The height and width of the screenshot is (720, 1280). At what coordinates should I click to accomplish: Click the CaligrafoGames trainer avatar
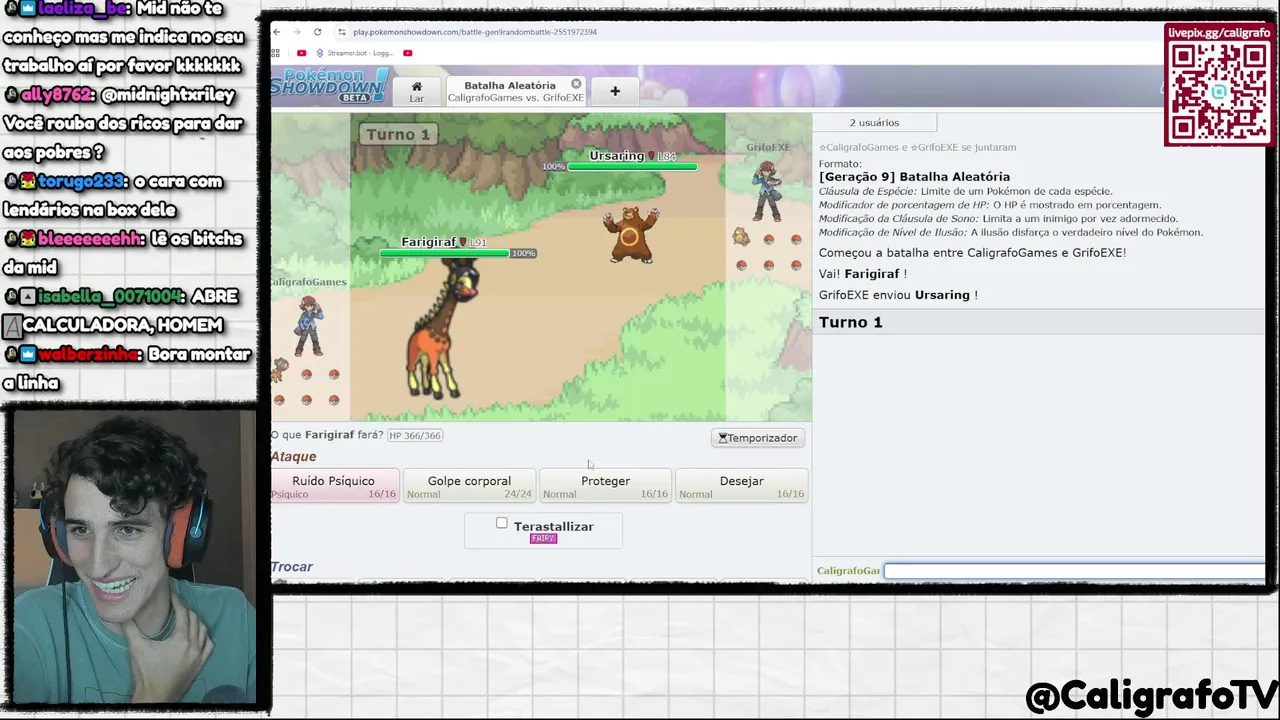tap(309, 325)
